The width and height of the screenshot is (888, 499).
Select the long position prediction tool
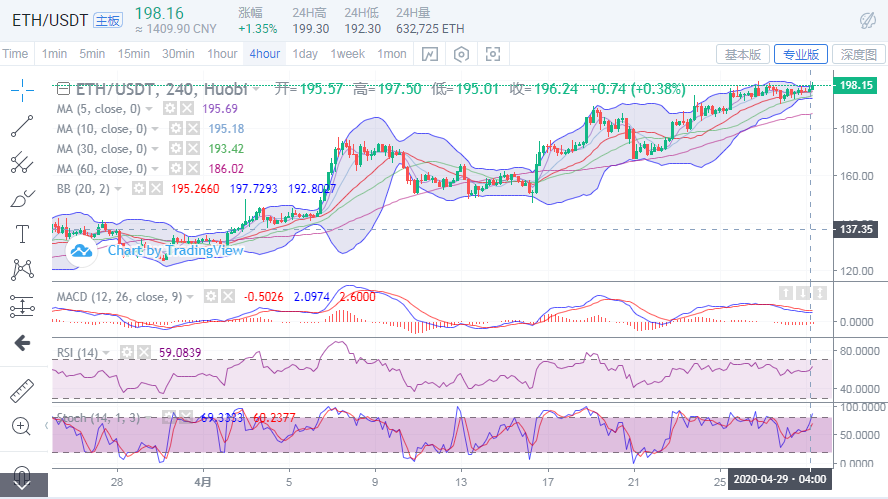coord(22,306)
